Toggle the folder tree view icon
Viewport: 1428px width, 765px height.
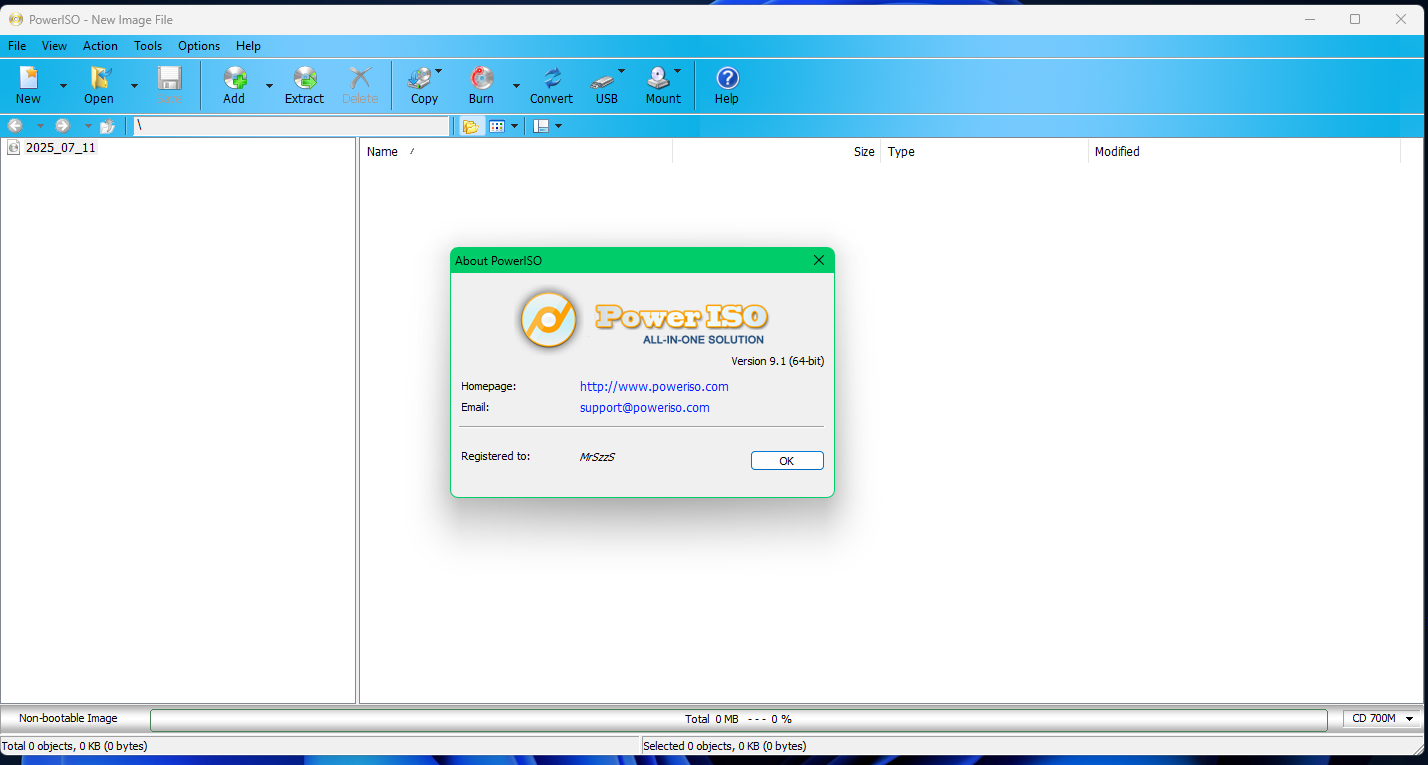pyautogui.click(x=470, y=126)
